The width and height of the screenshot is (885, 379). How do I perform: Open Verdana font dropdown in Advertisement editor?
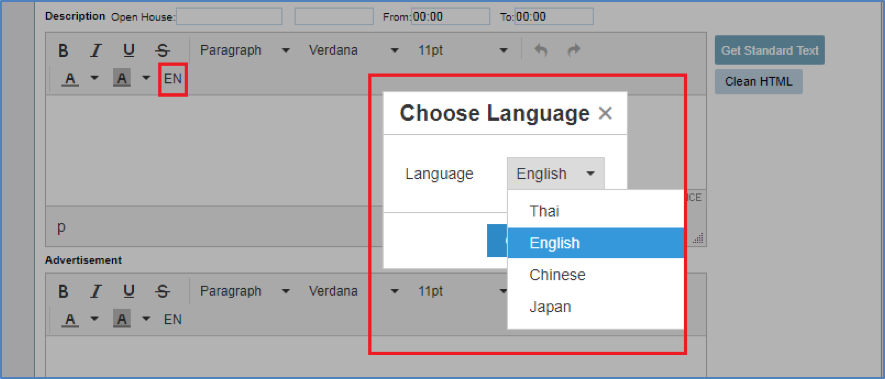(x=353, y=291)
